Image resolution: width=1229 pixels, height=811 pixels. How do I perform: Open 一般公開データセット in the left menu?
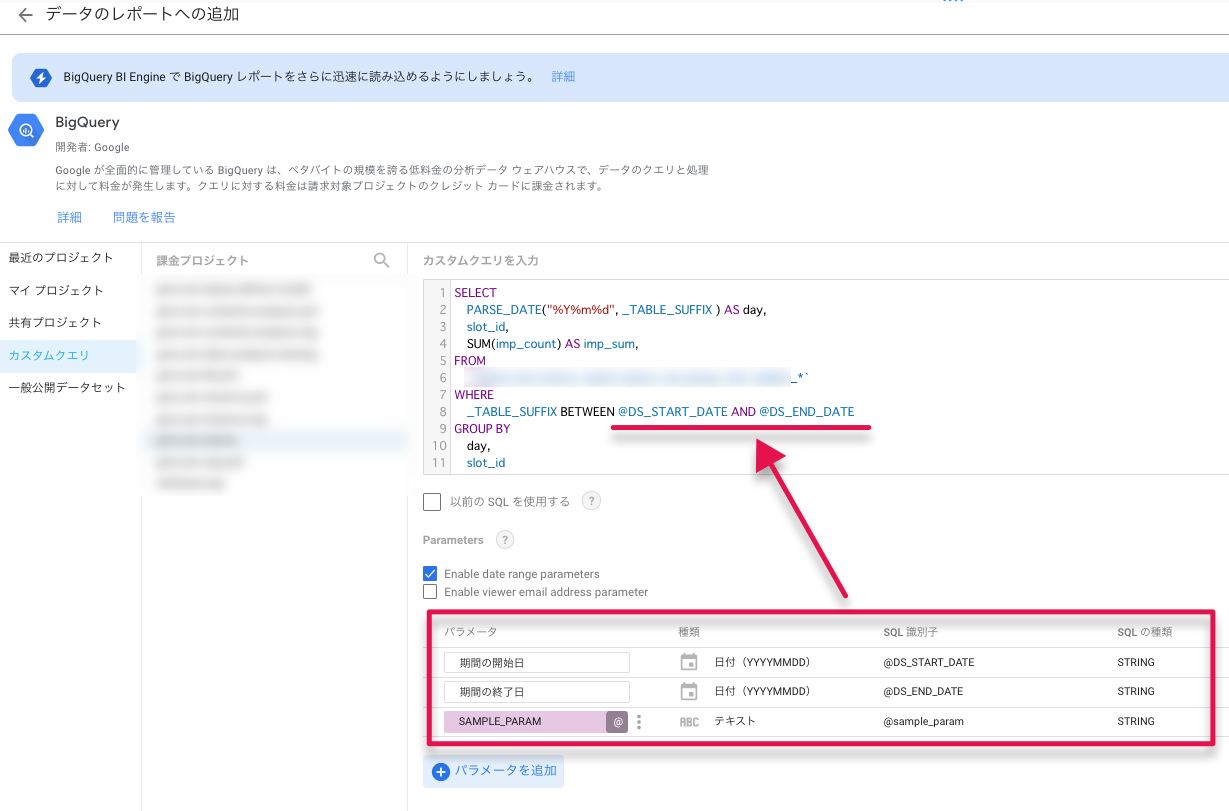(x=67, y=388)
